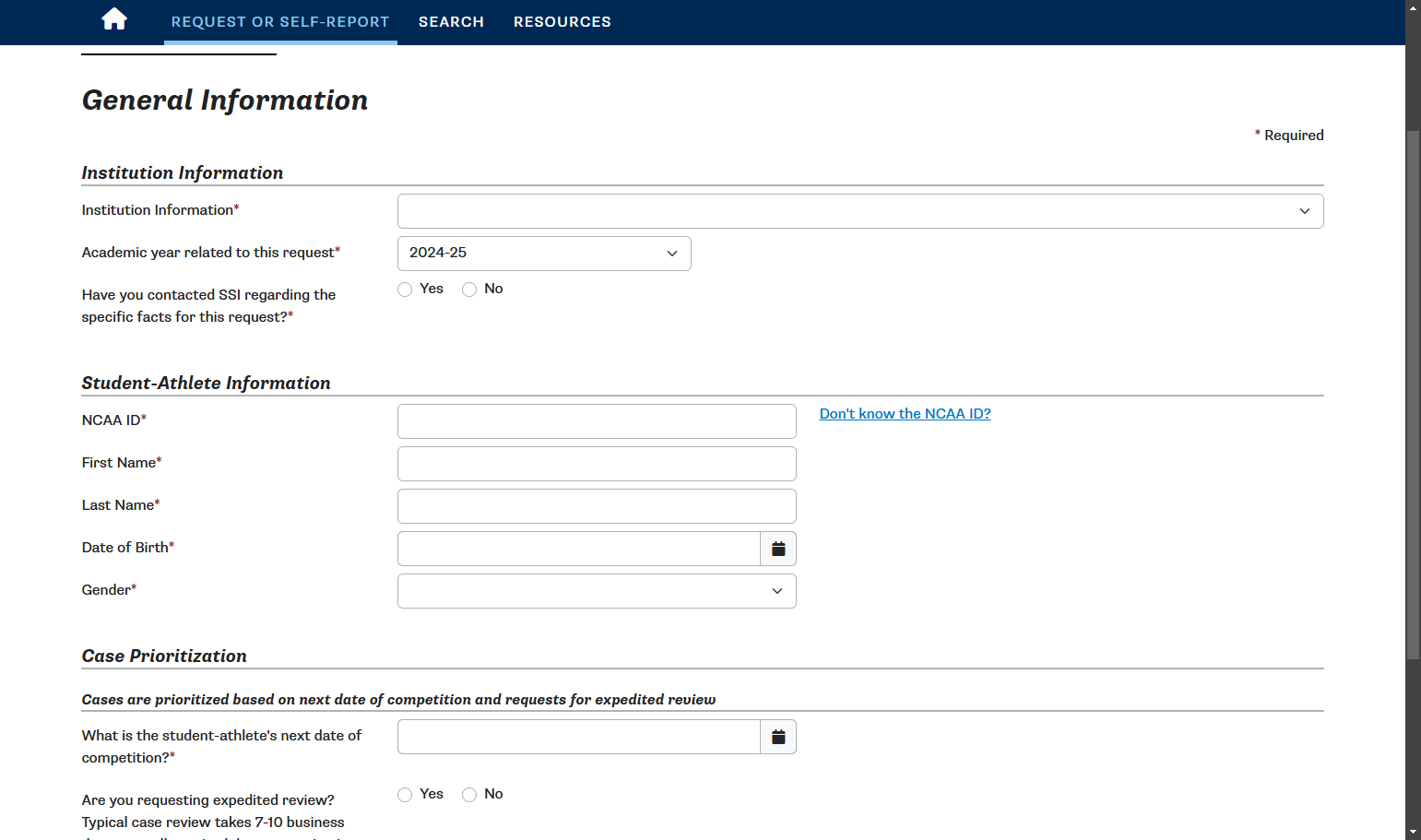Open Request or Self-Report tab
The height and width of the screenshot is (840, 1421).
pyautogui.click(x=280, y=22)
